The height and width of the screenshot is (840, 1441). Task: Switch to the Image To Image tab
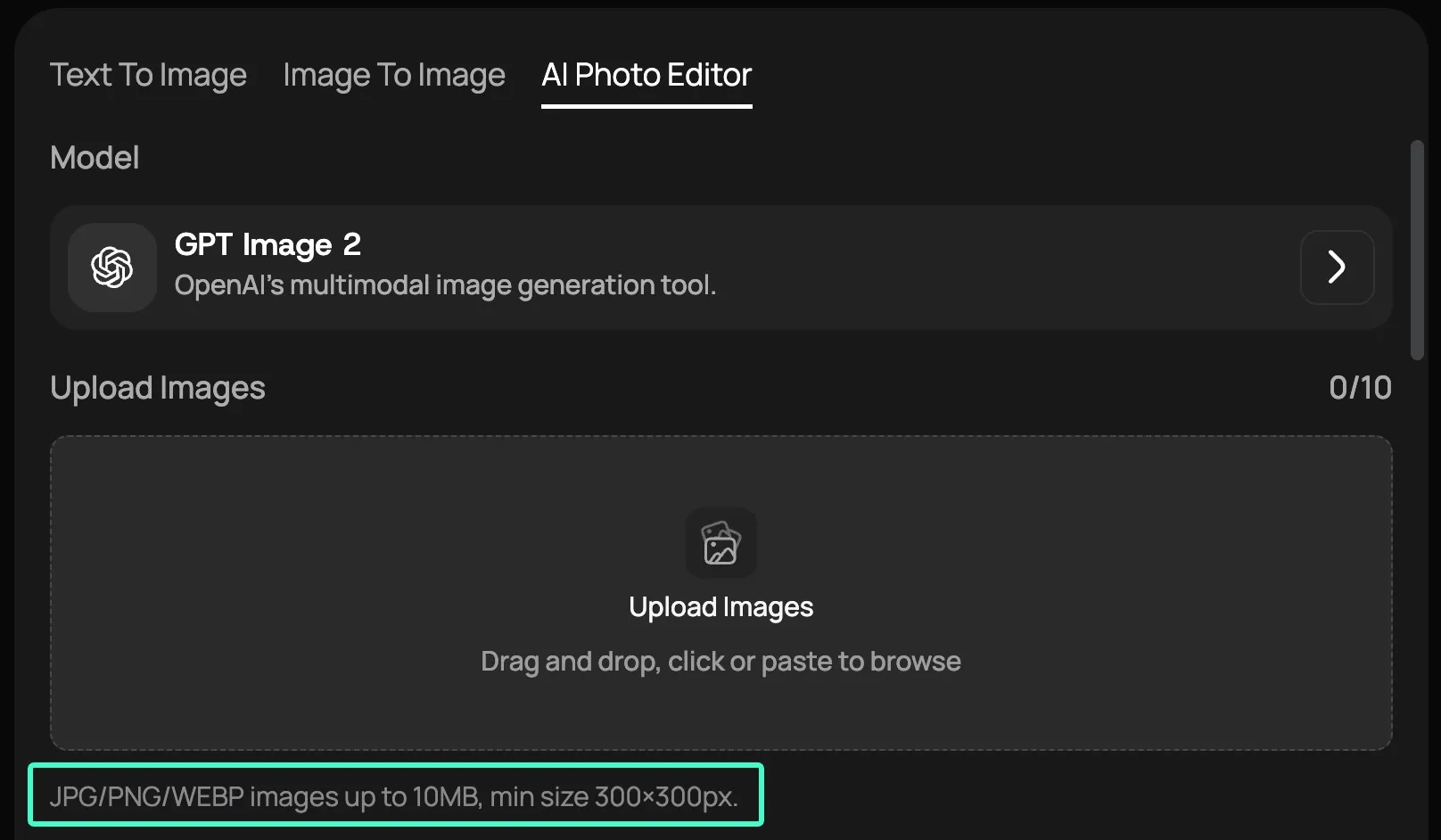pos(394,76)
